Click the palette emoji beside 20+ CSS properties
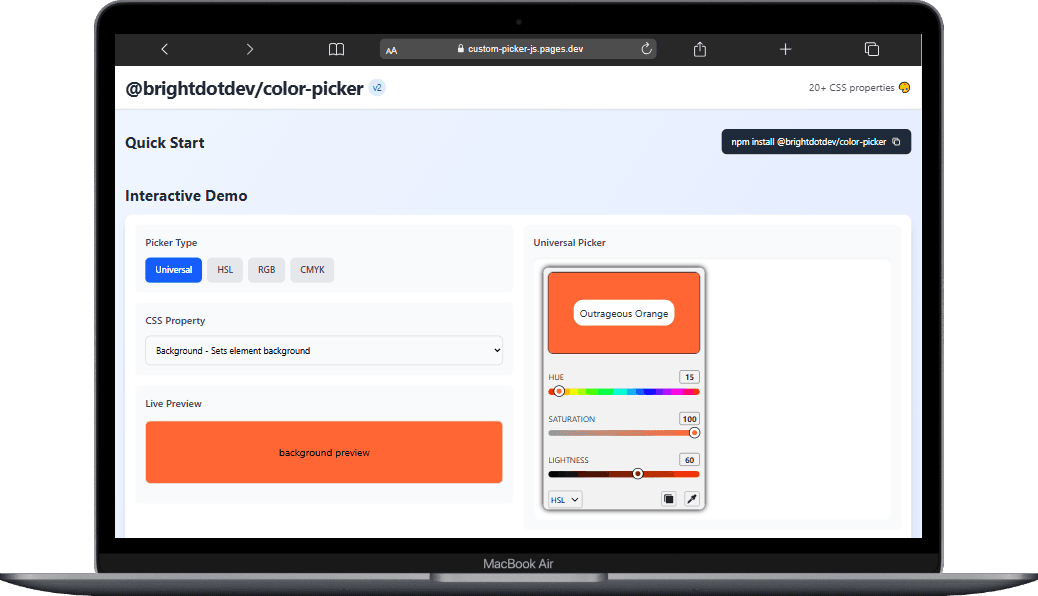 [x=904, y=87]
